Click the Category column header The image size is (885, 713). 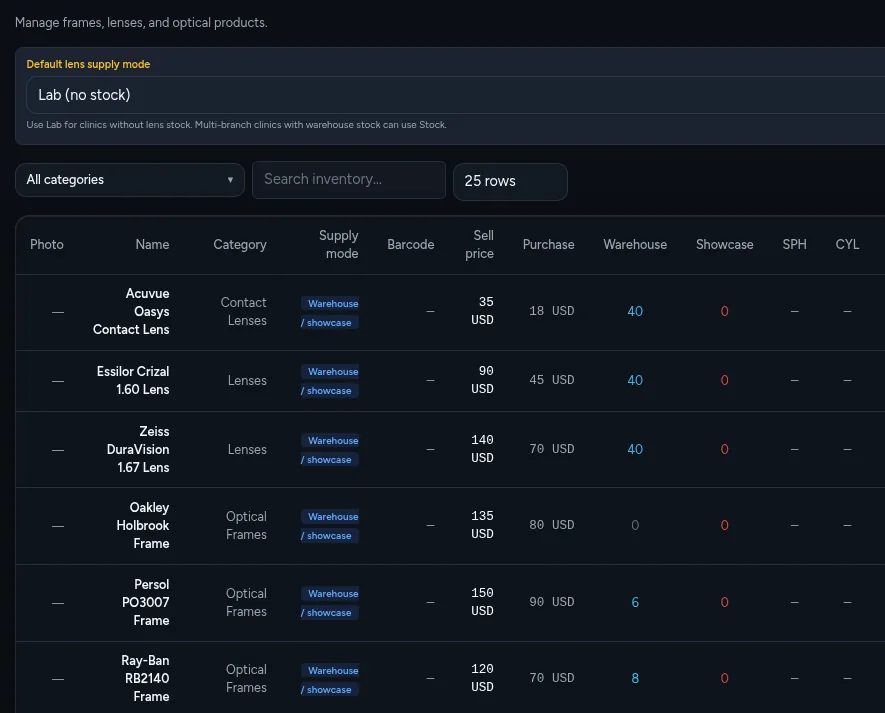click(x=240, y=244)
